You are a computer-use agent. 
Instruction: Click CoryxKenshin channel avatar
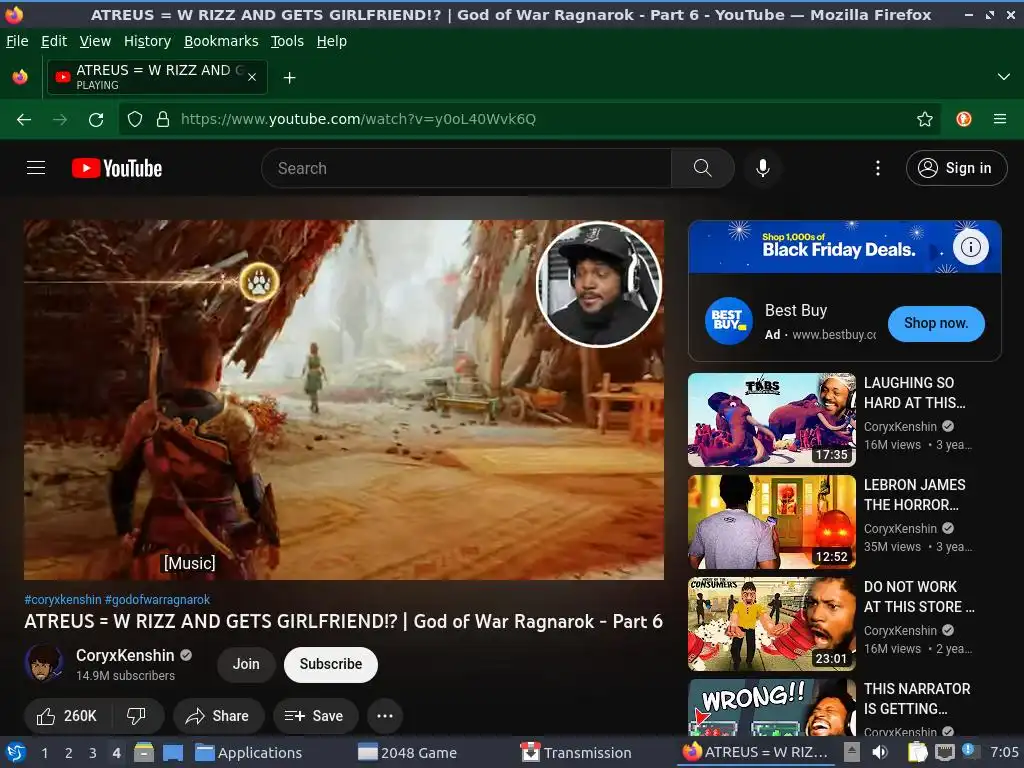tap(44, 664)
